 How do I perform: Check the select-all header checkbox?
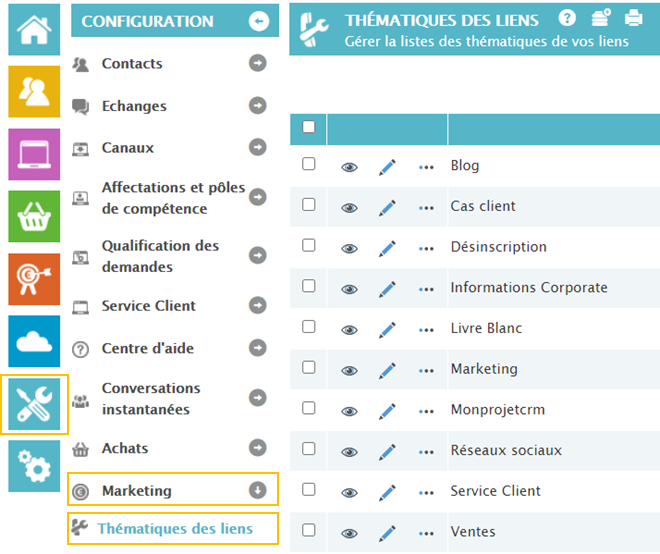[309, 127]
